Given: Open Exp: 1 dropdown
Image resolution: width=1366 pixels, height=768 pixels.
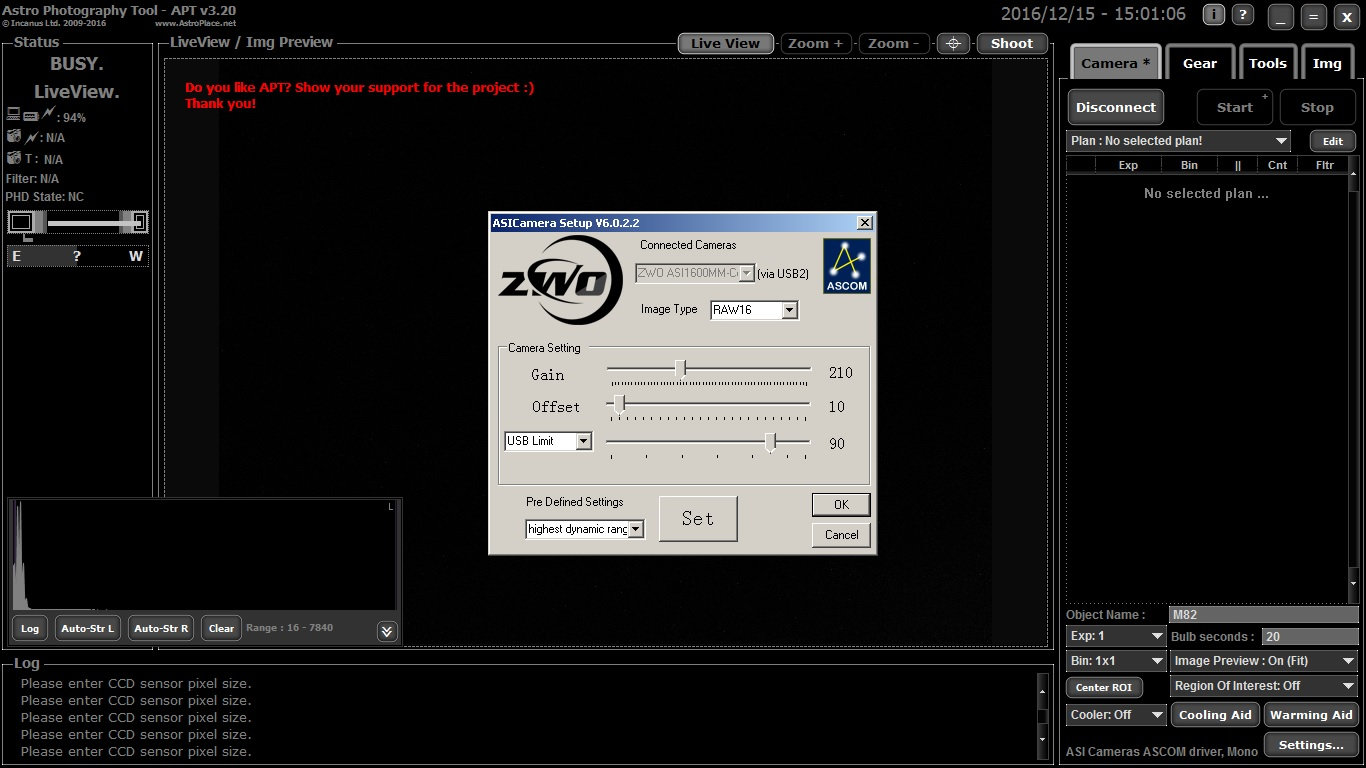Looking at the screenshot, I should coord(1116,636).
